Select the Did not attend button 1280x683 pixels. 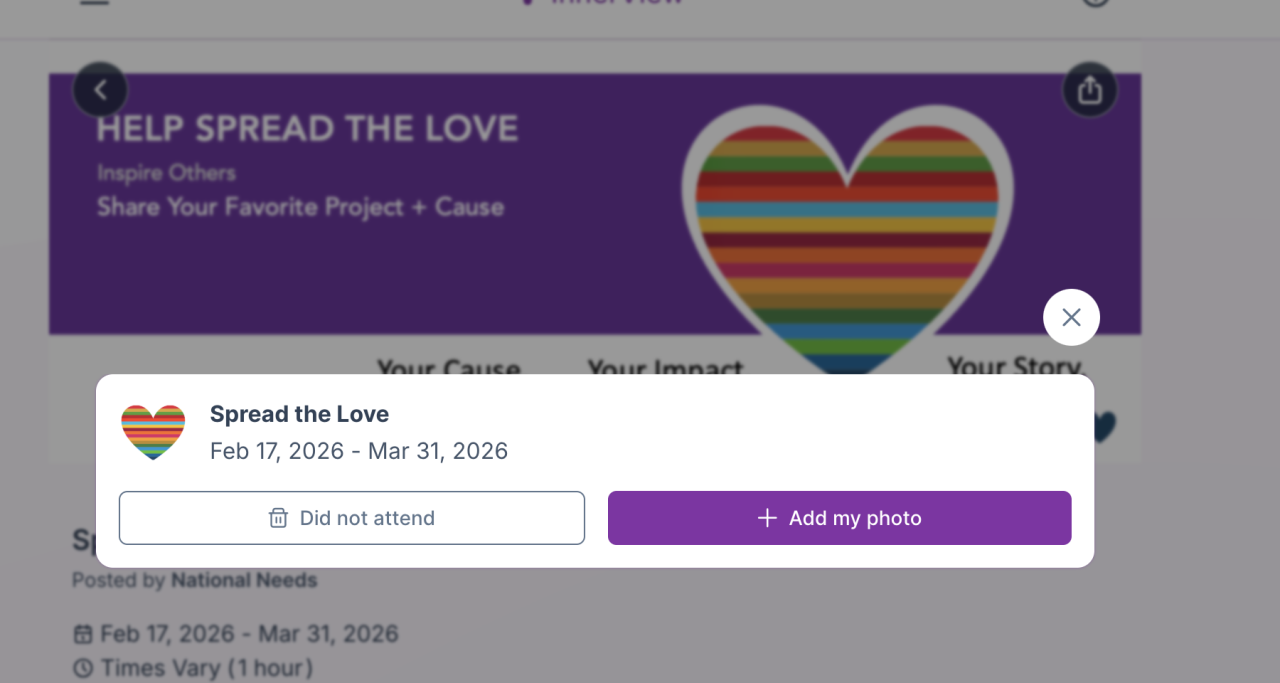[x=351, y=518]
